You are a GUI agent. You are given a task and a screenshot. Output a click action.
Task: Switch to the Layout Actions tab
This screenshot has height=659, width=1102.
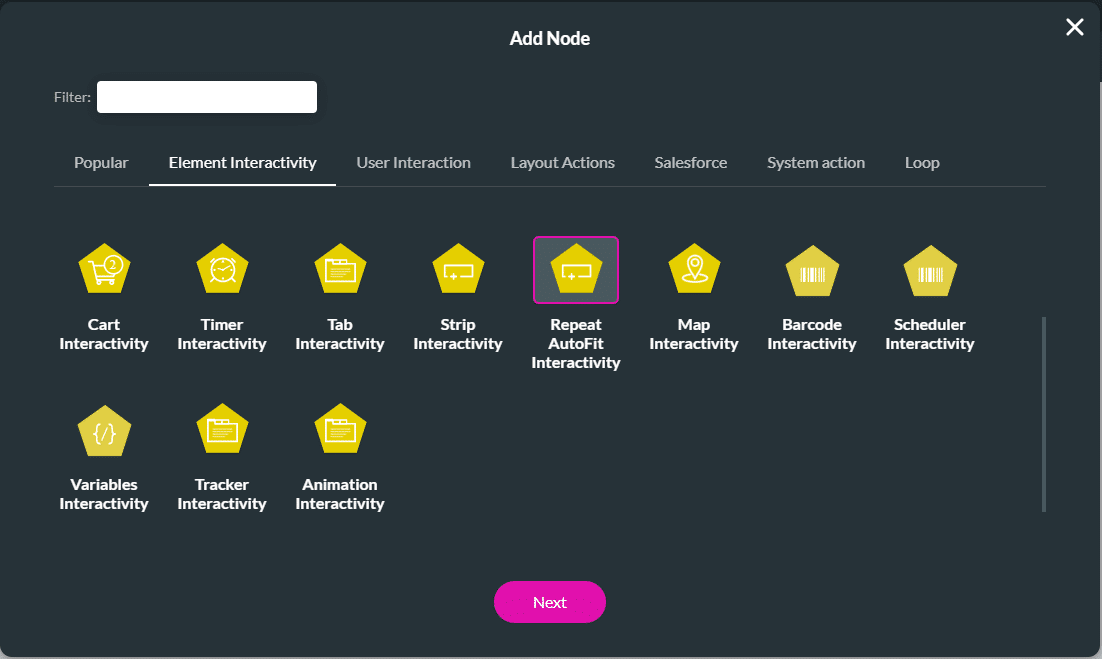point(562,162)
